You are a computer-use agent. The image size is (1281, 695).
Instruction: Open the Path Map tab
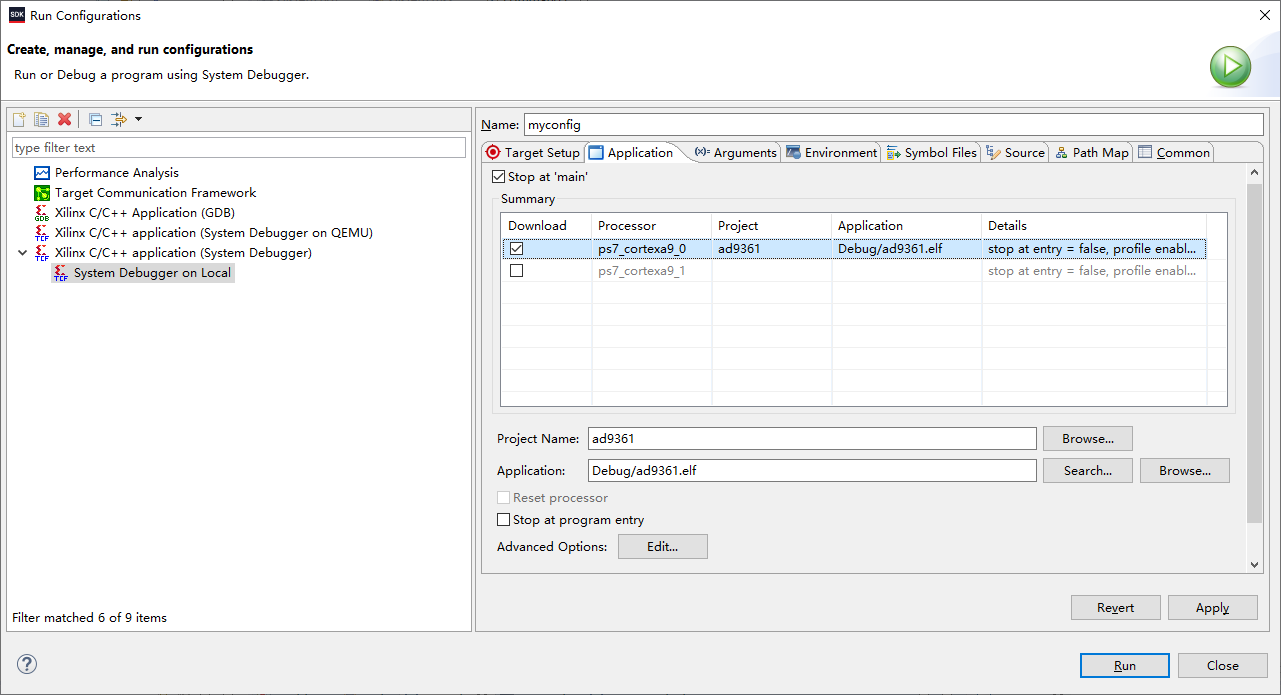tap(1091, 152)
